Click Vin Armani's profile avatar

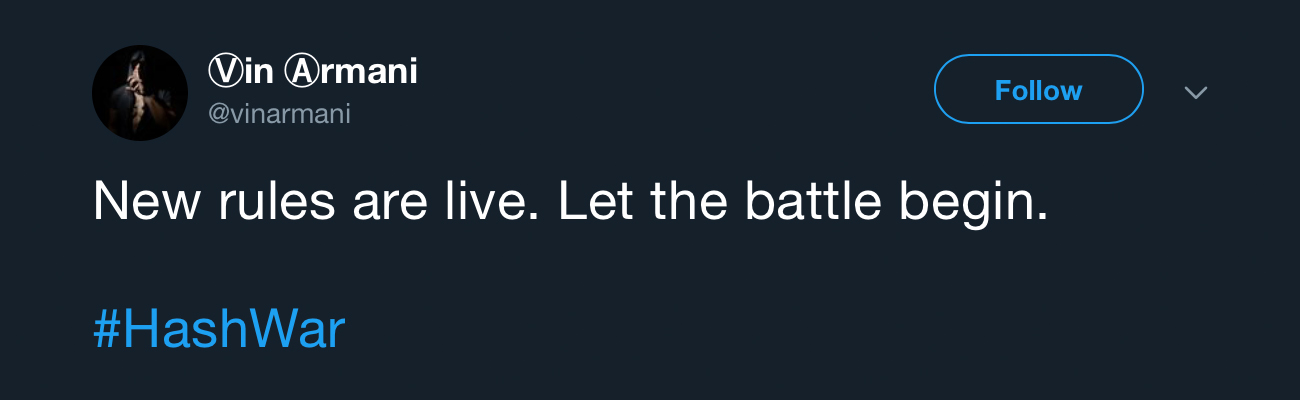click(140, 93)
